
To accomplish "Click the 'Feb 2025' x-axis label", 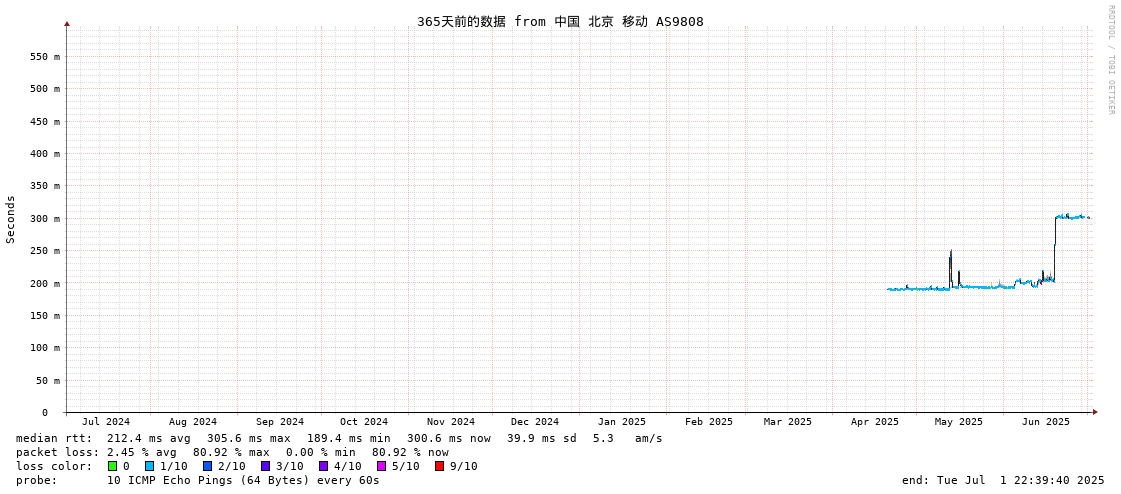I will tap(709, 422).
